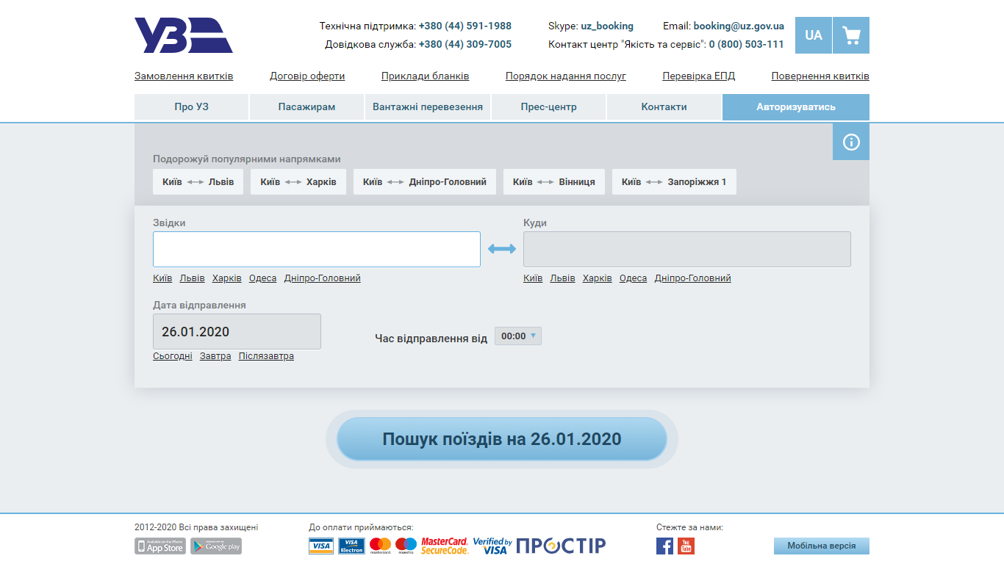Choose Харків under the Куди field
1004x564 pixels.
tap(597, 278)
